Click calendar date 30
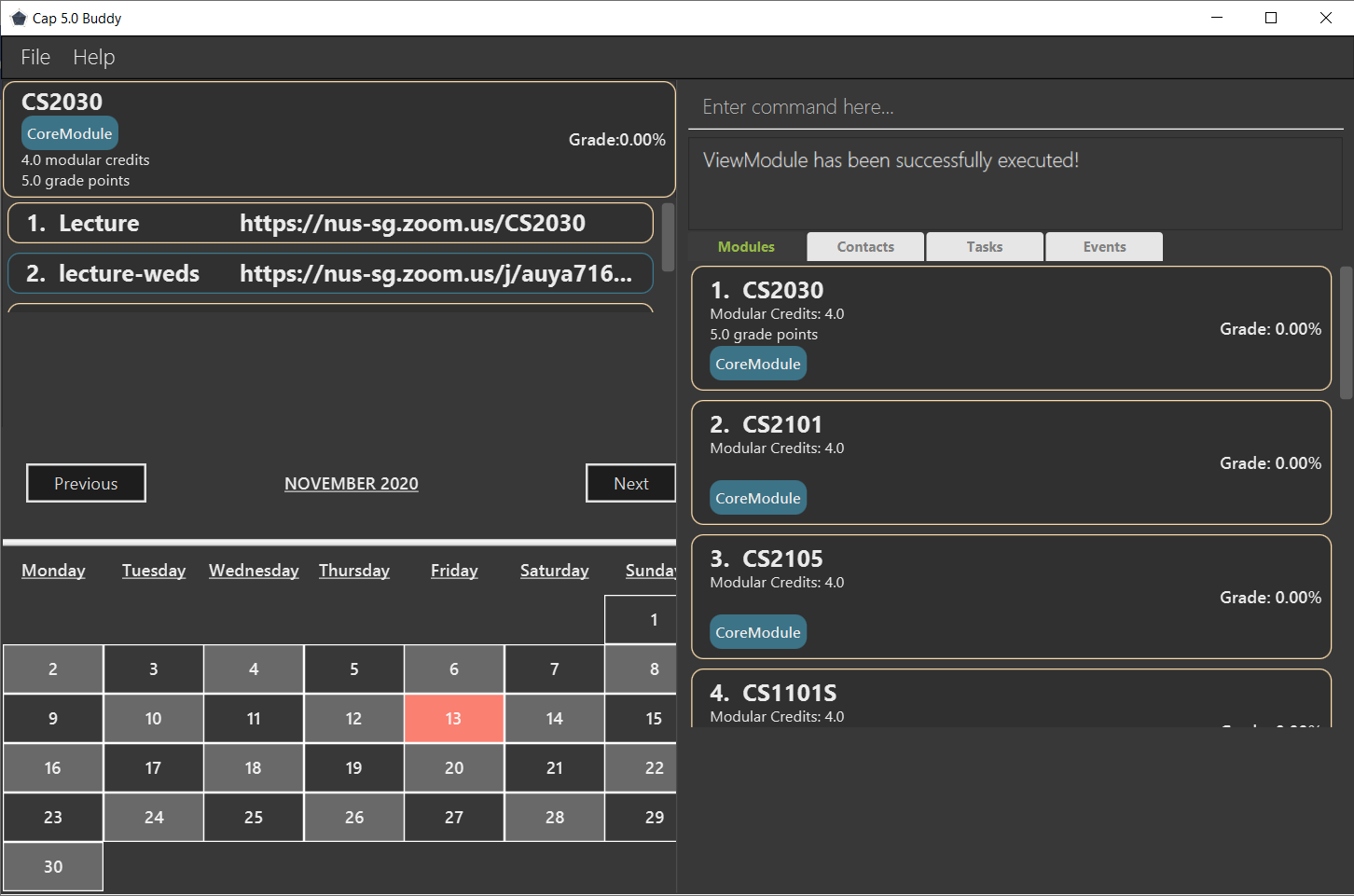 click(x=53, y=866)
